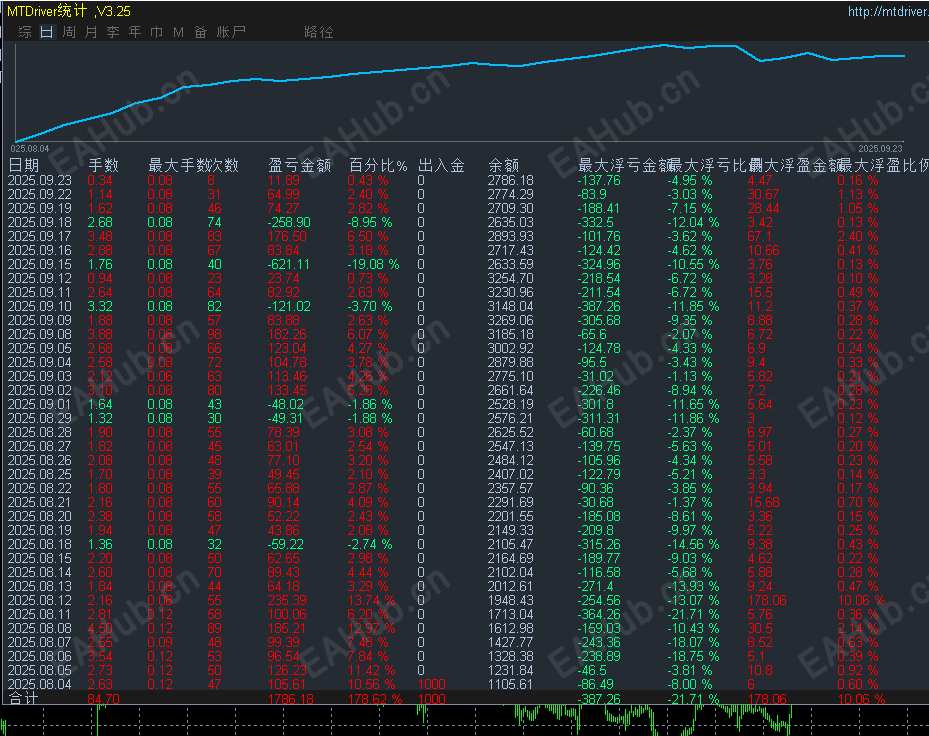Click the loss amount -121.02
929x736 pixels.
289,306
